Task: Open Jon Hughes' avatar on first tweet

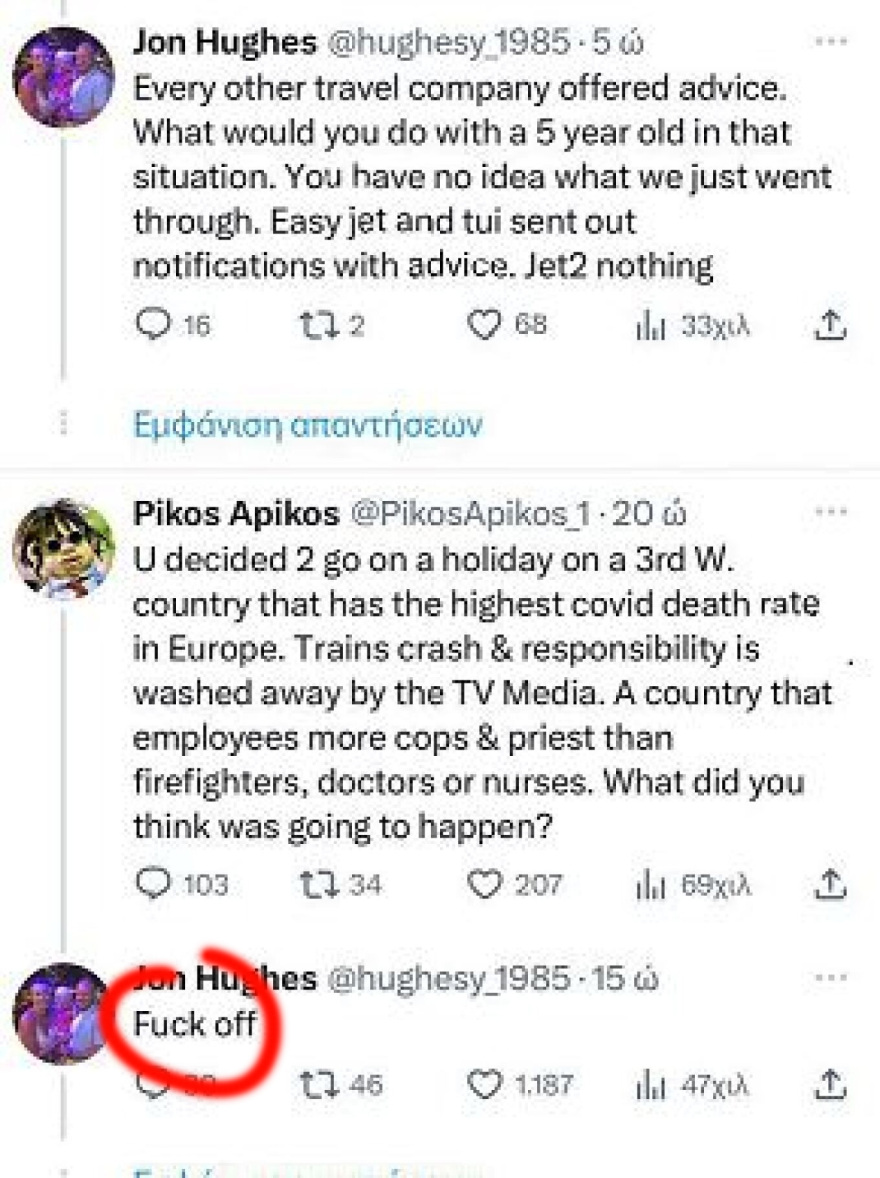Action: (64, 77)
